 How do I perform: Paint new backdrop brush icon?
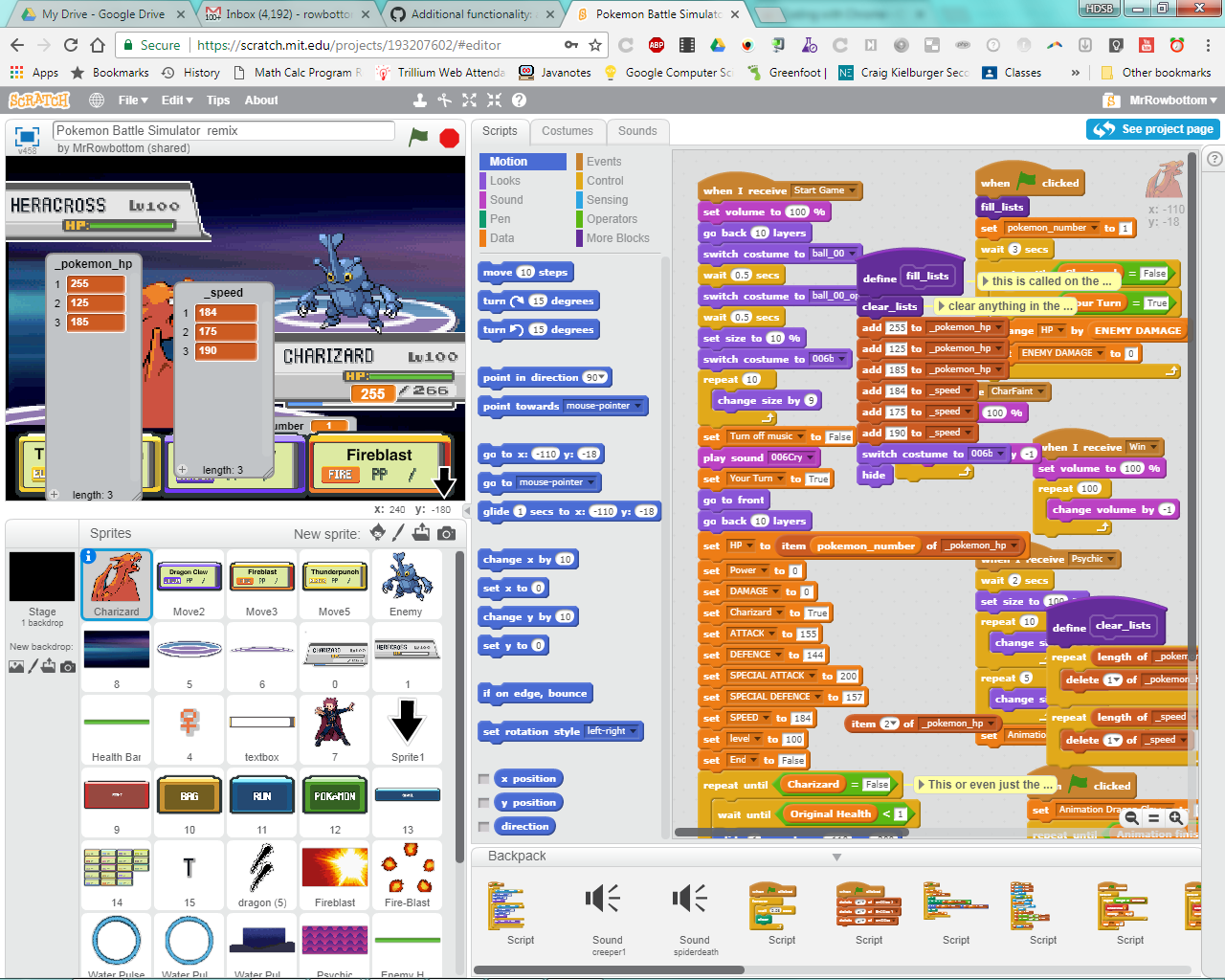[x=34, y=666]
